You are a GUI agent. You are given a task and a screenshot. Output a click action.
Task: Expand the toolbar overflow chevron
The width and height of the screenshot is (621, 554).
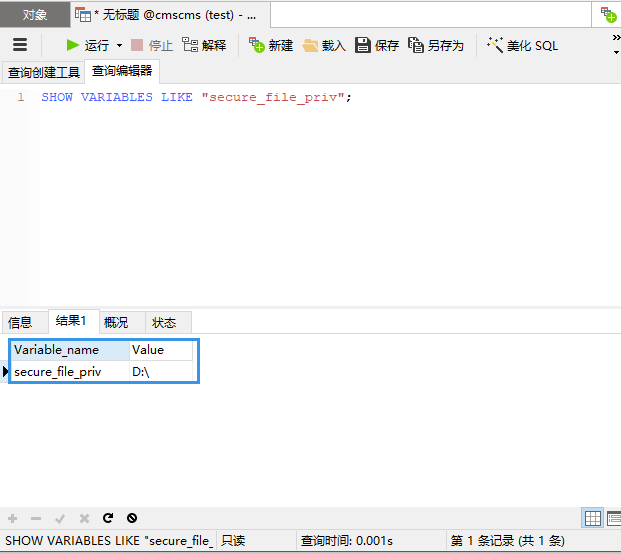pyautogui.click(x=616, y=37)
